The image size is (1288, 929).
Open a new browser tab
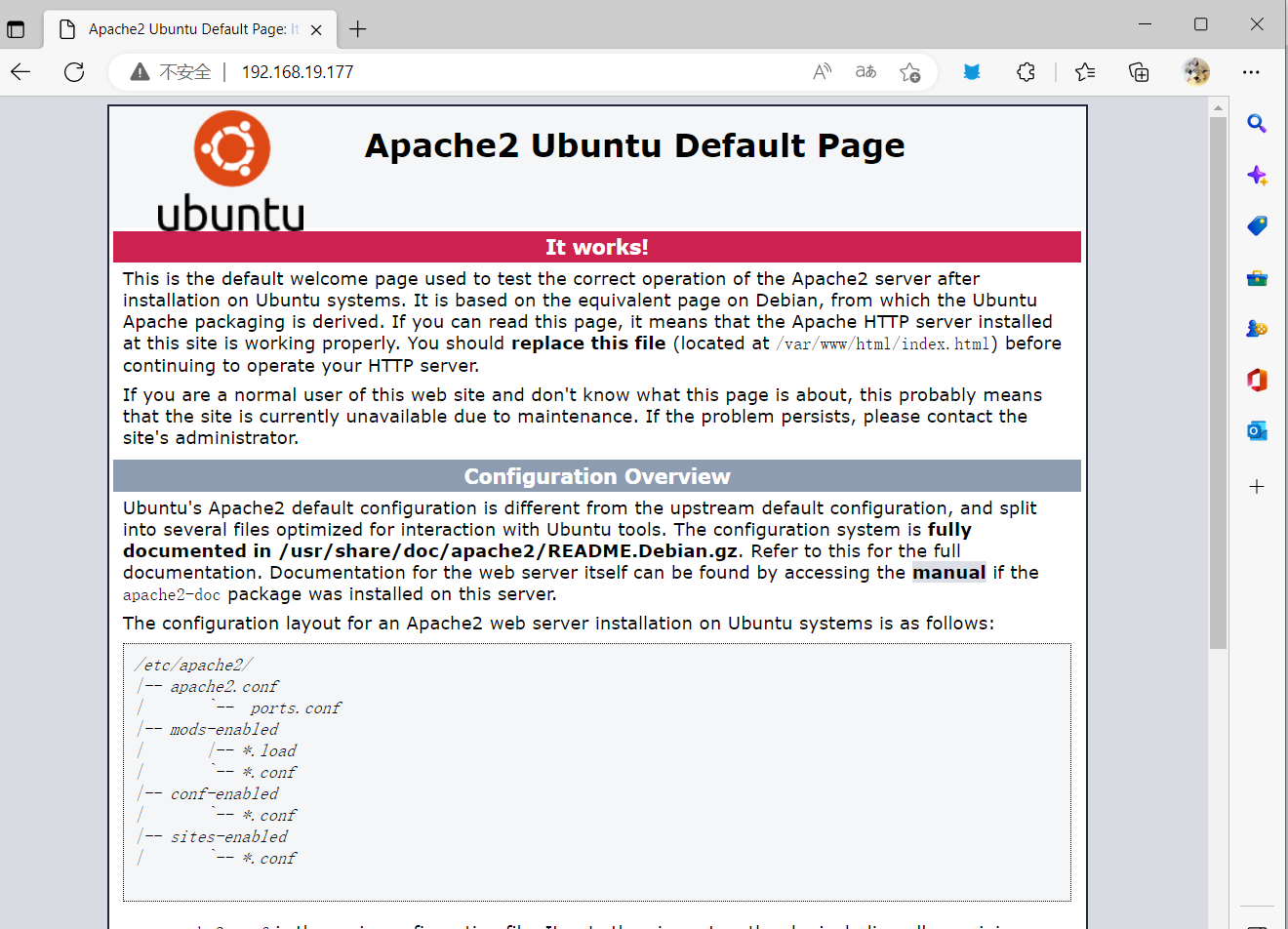point(358,29)
